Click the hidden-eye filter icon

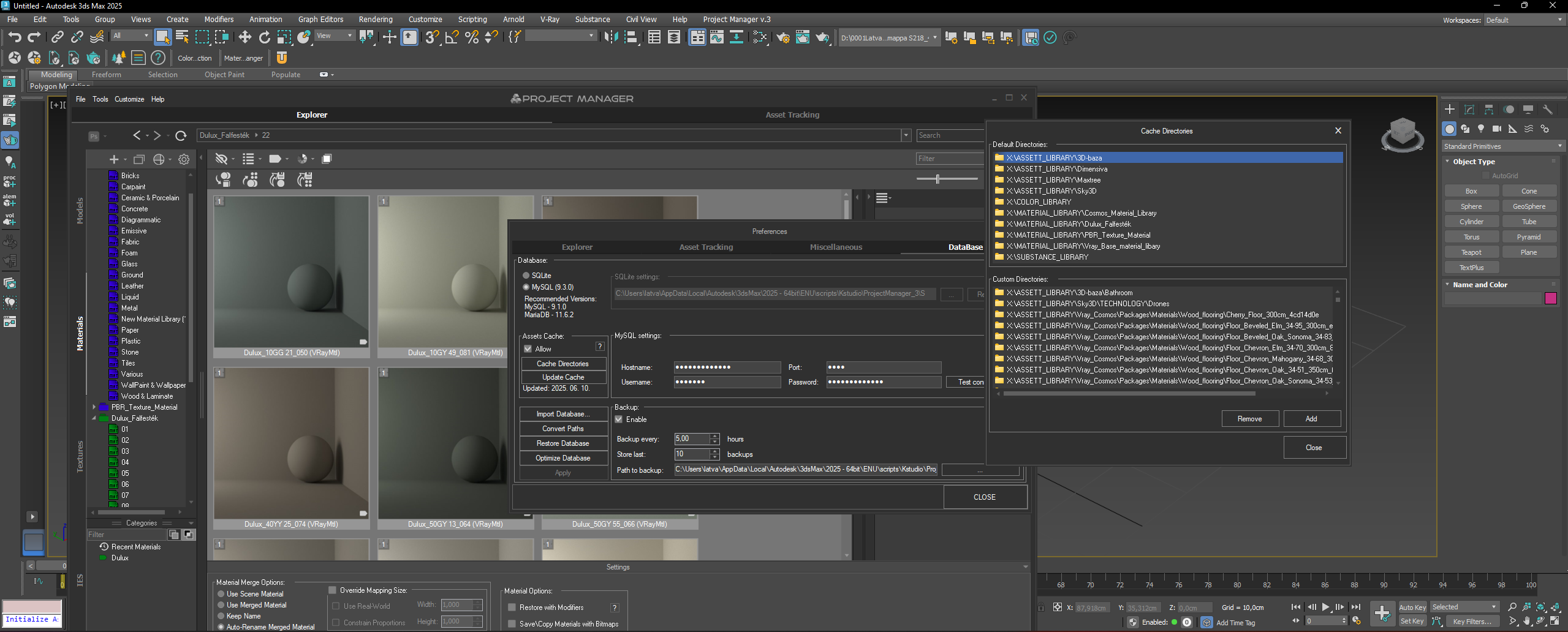pyautogui.click(x=222, y=159)
